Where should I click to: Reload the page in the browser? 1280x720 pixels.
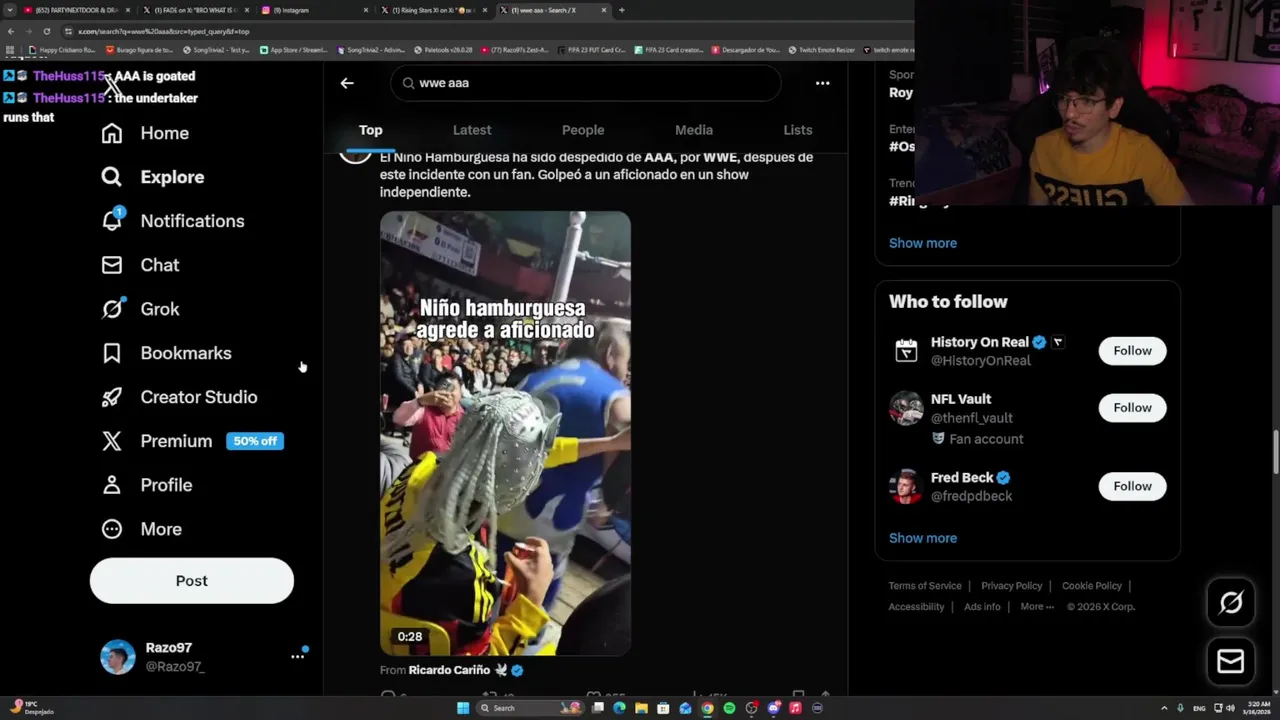point(46,31)
